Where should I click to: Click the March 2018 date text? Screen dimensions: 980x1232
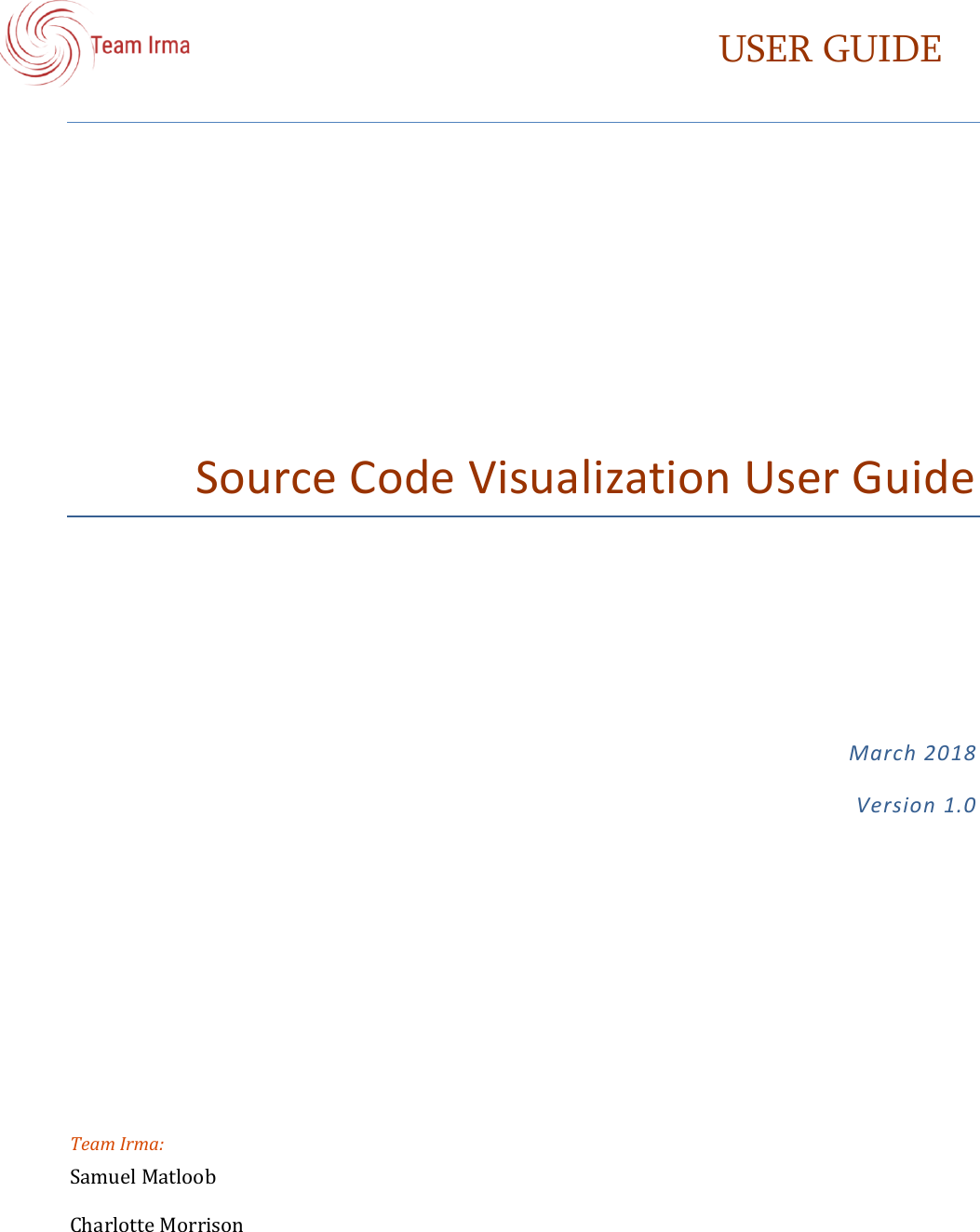[911, 753]
